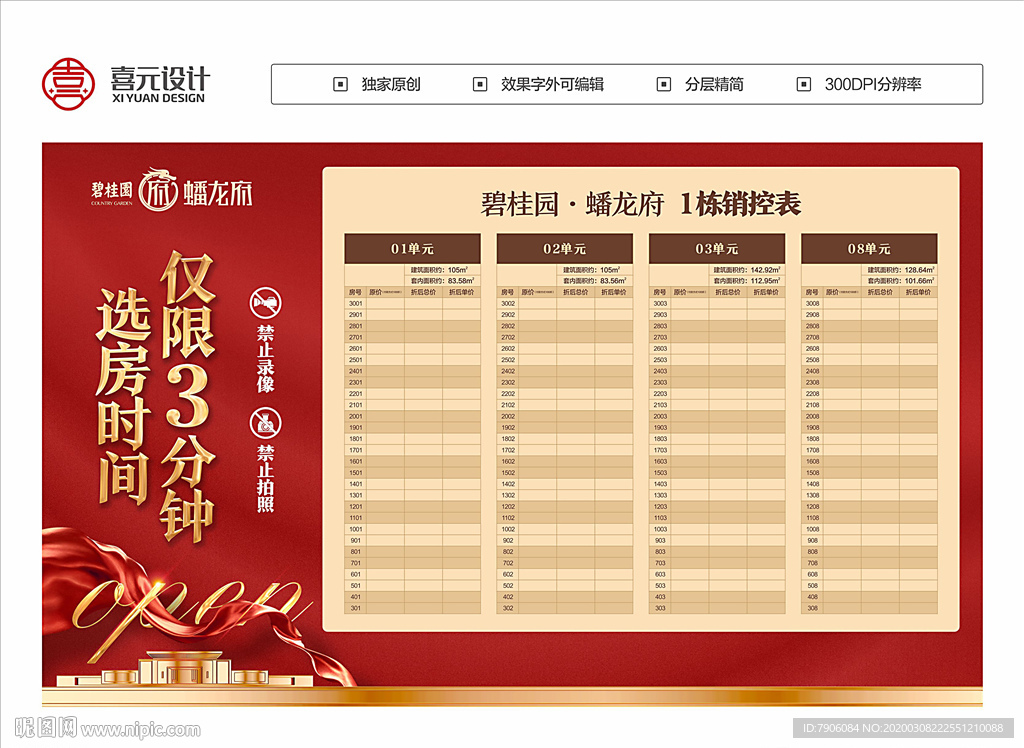
Task: Click the vertical 禁止拍照 text
Action: point(266,478)
